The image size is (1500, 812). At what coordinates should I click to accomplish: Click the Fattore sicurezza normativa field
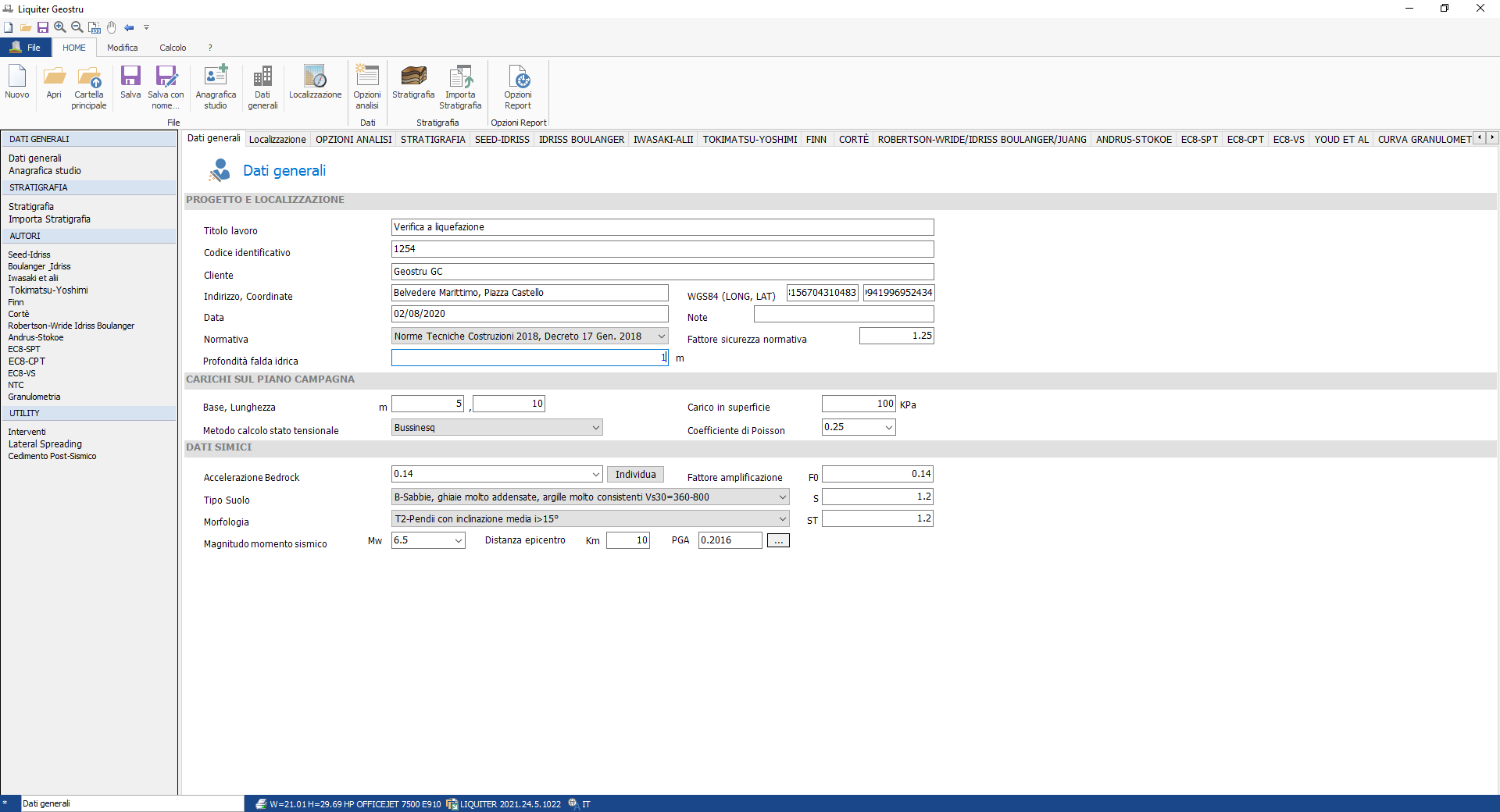[x=897, y=336]
